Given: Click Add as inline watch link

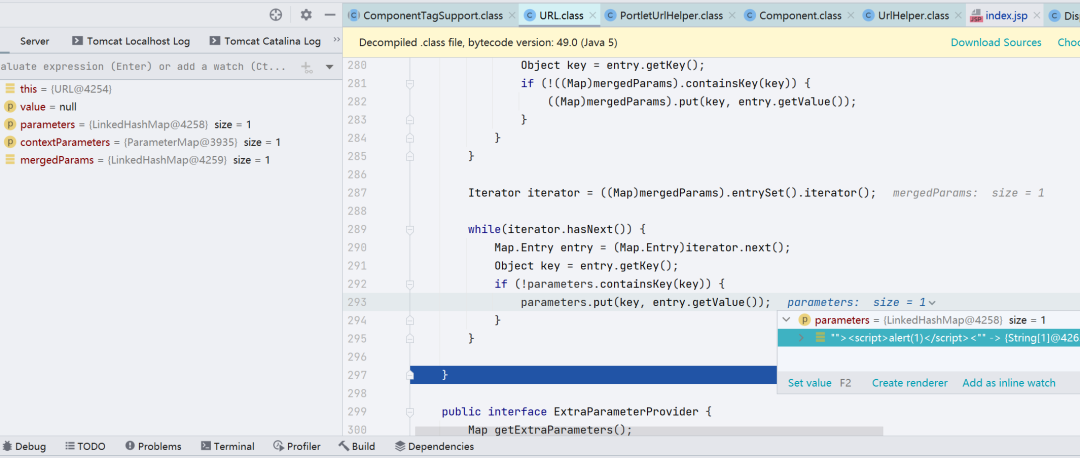Looking at the screenshot, I should point(1008,383).
